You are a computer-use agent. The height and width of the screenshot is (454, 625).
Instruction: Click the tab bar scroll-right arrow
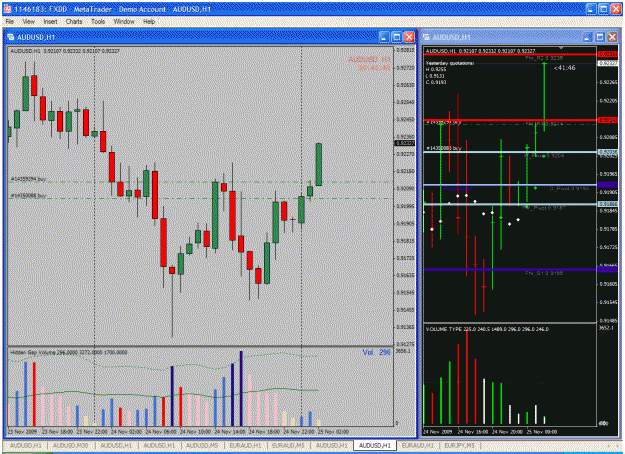617,445
